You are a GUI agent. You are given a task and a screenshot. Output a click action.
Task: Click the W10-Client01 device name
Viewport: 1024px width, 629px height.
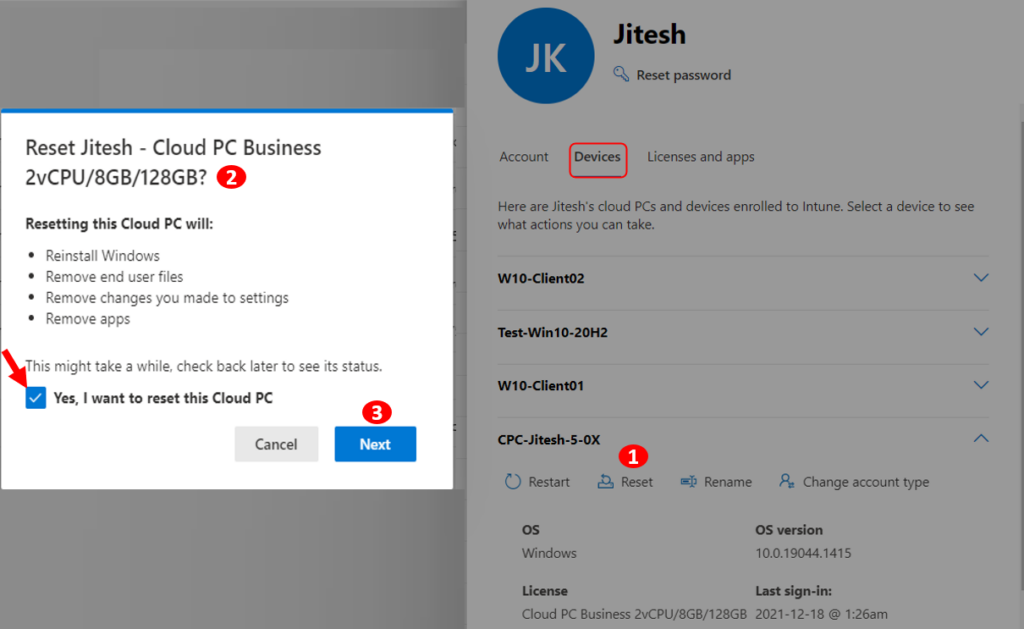541,385
